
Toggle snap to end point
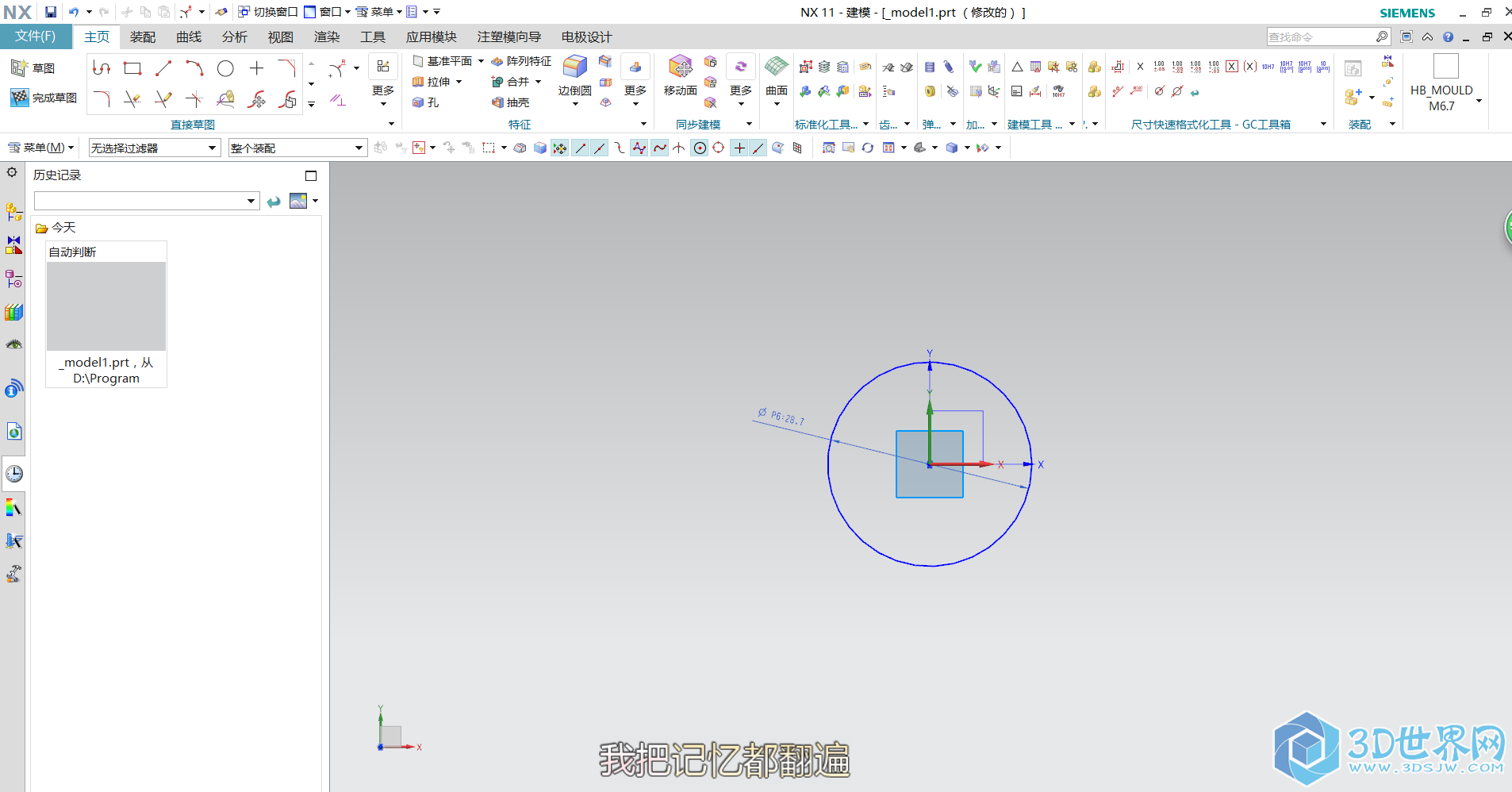(x=581, y=148)
